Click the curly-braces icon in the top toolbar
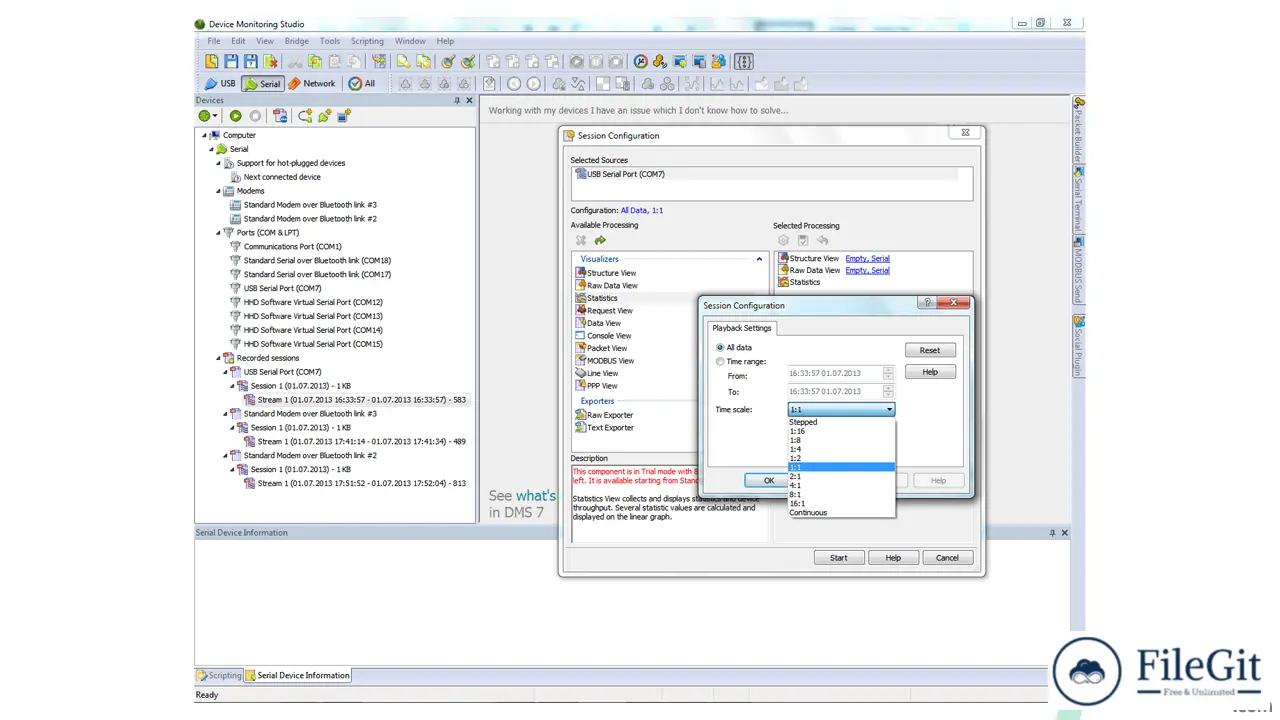 tap(744, 62)
